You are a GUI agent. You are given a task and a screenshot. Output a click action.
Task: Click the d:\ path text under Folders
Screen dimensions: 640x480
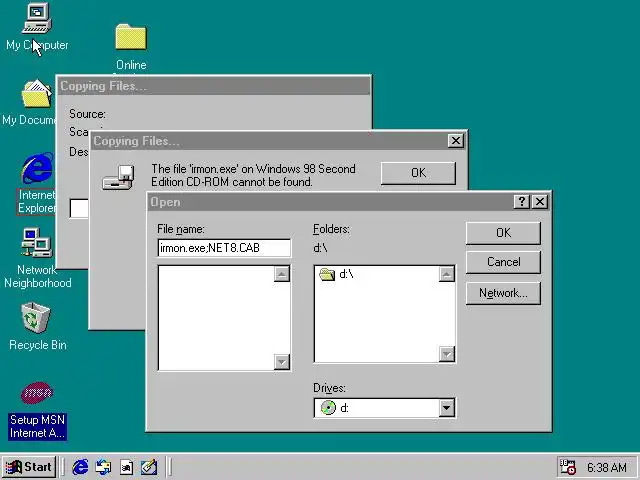coord(320,248)
